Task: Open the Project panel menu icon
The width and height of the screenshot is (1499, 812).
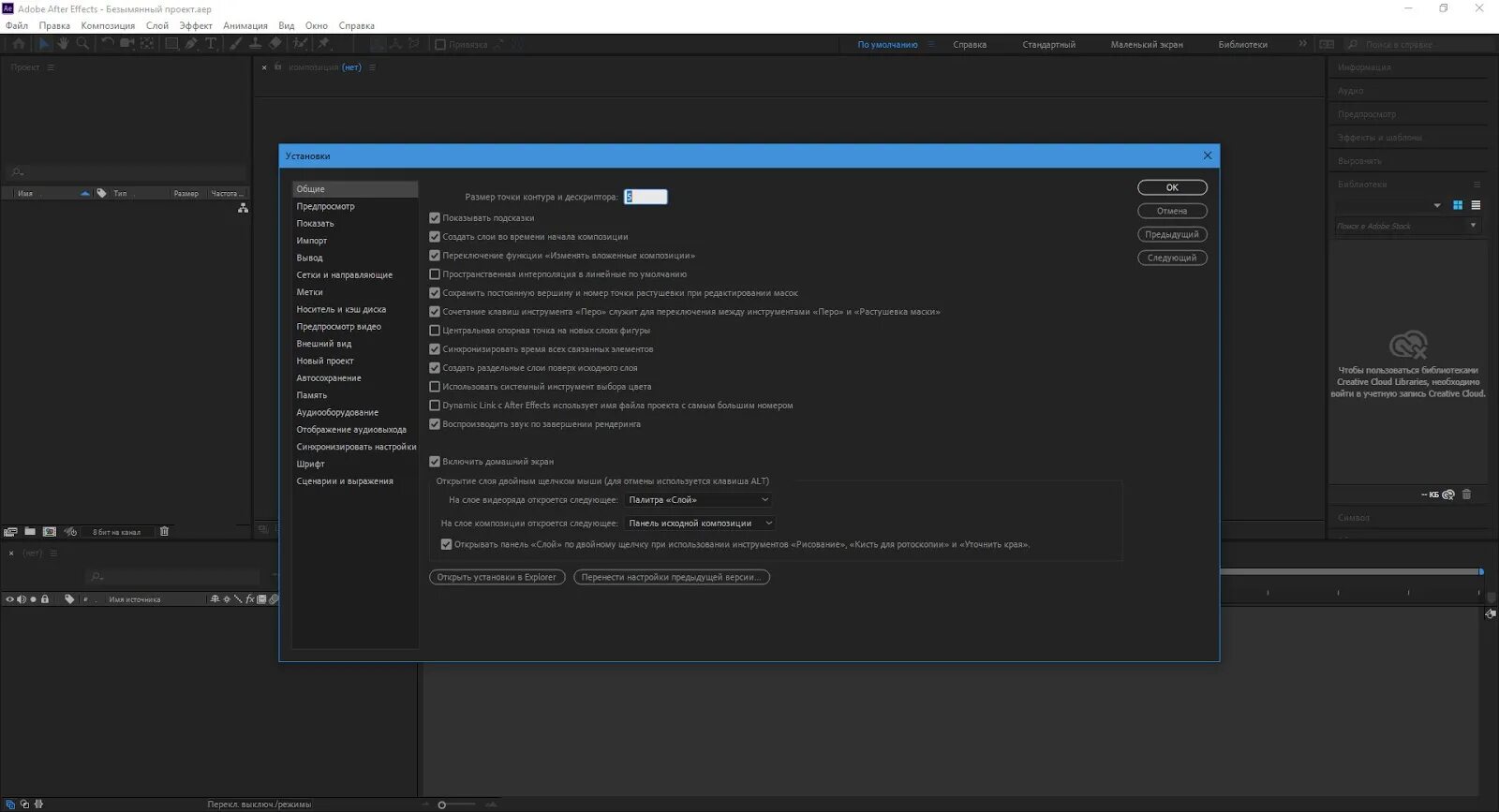Action: 51,67
